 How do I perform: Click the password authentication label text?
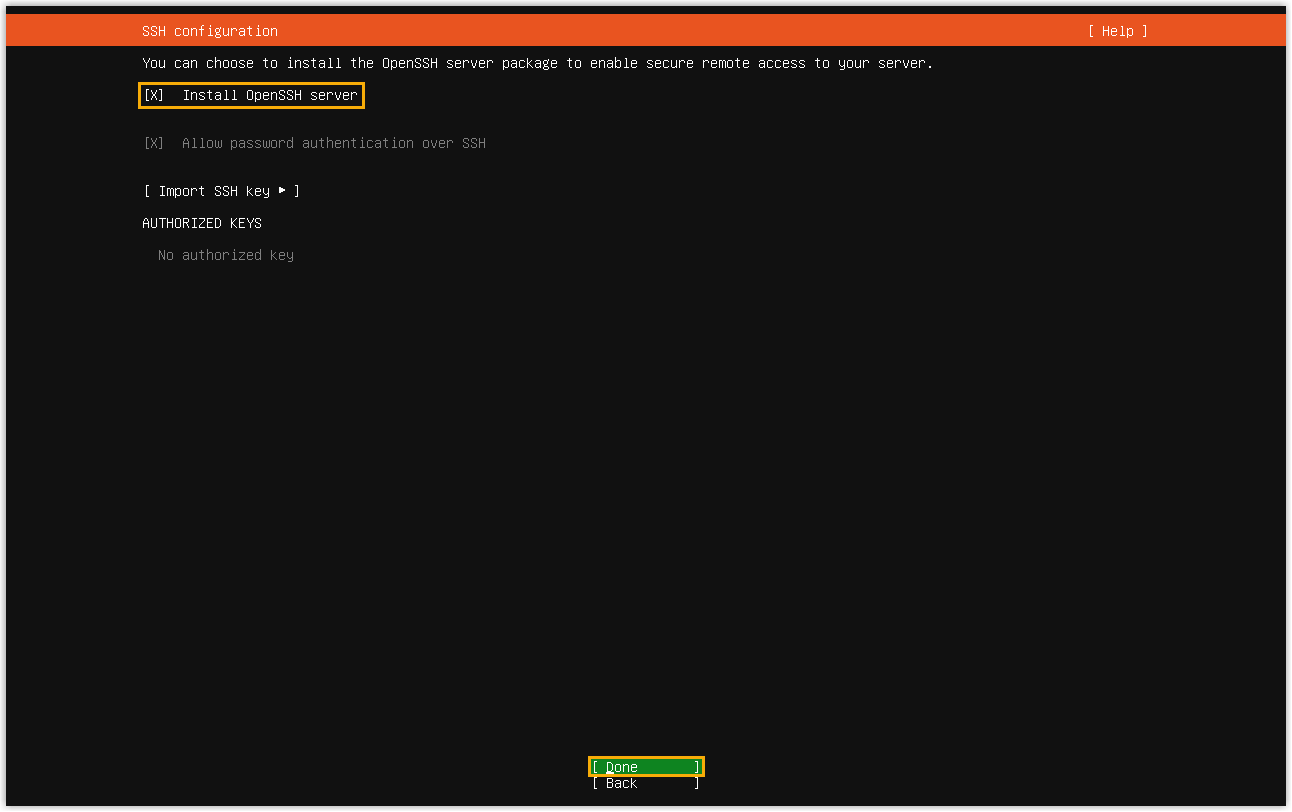(333, 143)
